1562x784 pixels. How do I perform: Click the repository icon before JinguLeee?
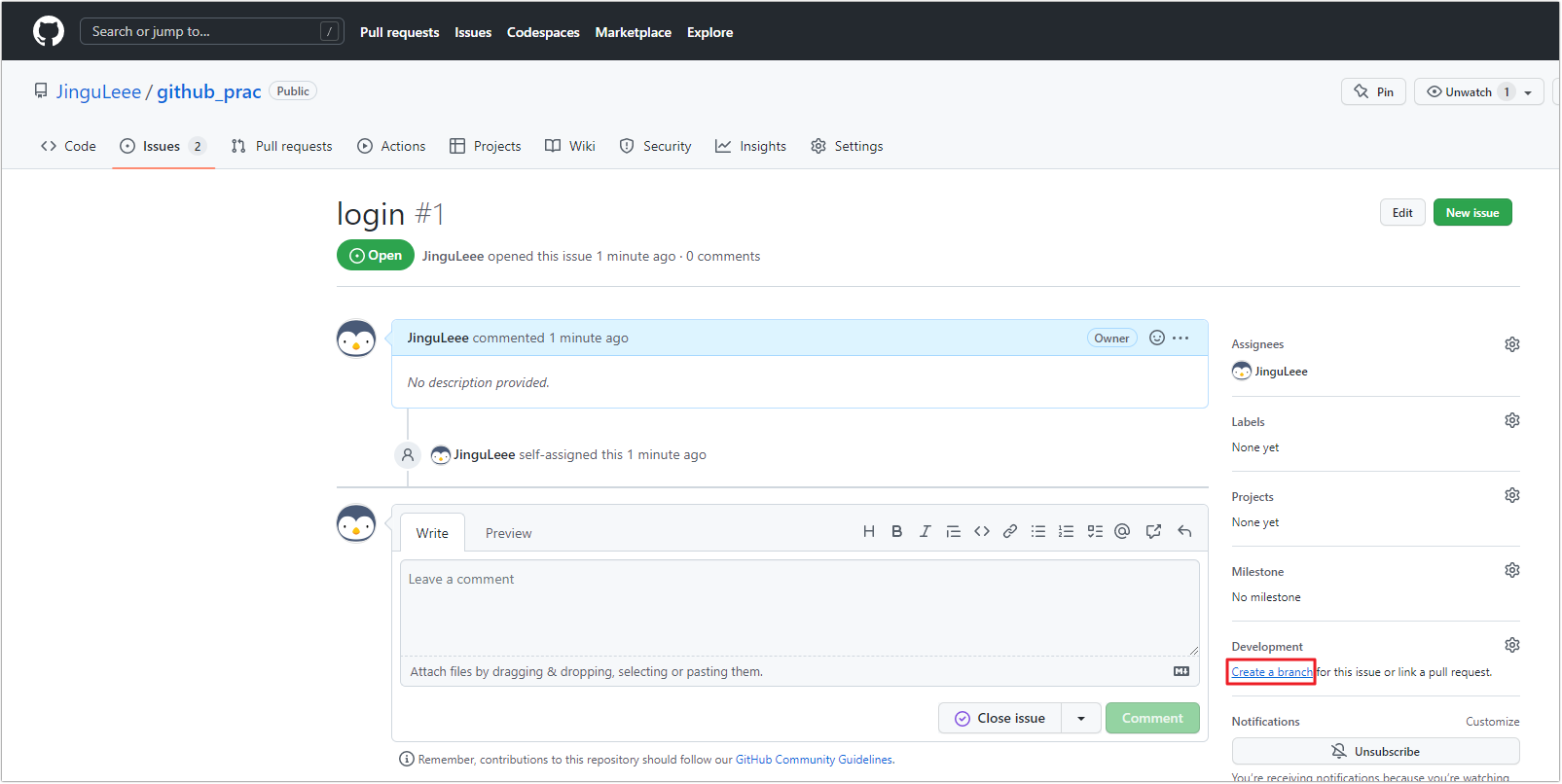[41, 90]
